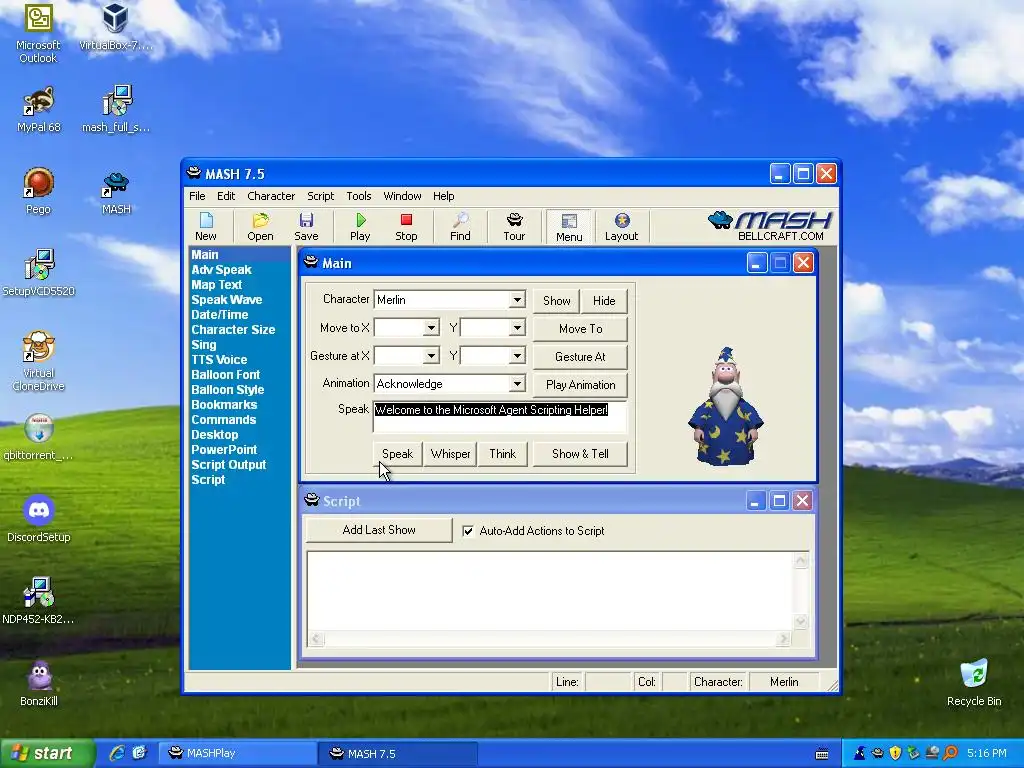Select the qbittorrent installer desktop icon
Screen dimensions: 1024x768
pyautogui.click(x=38, y=437)
